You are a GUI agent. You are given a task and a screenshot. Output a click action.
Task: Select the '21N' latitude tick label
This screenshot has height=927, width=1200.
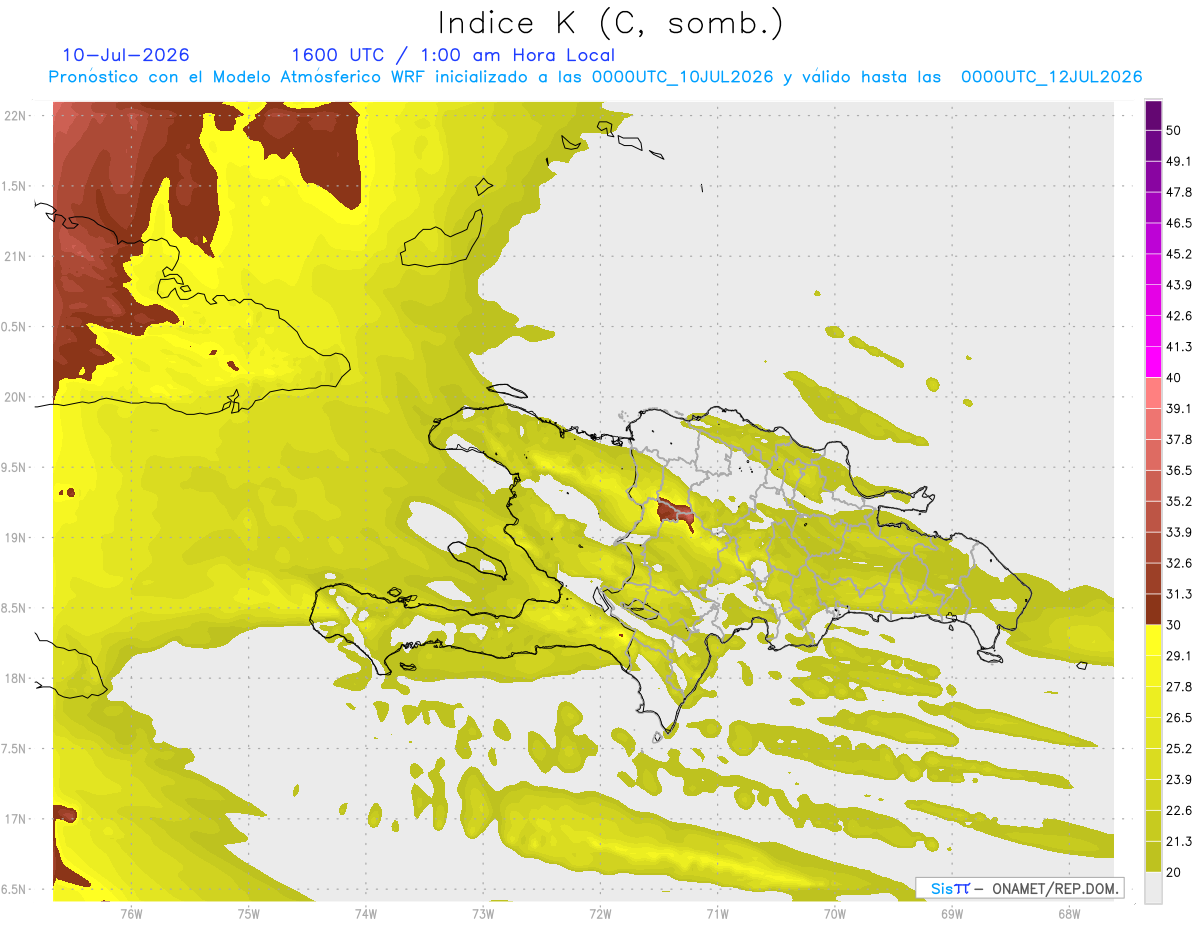(17, 256)
